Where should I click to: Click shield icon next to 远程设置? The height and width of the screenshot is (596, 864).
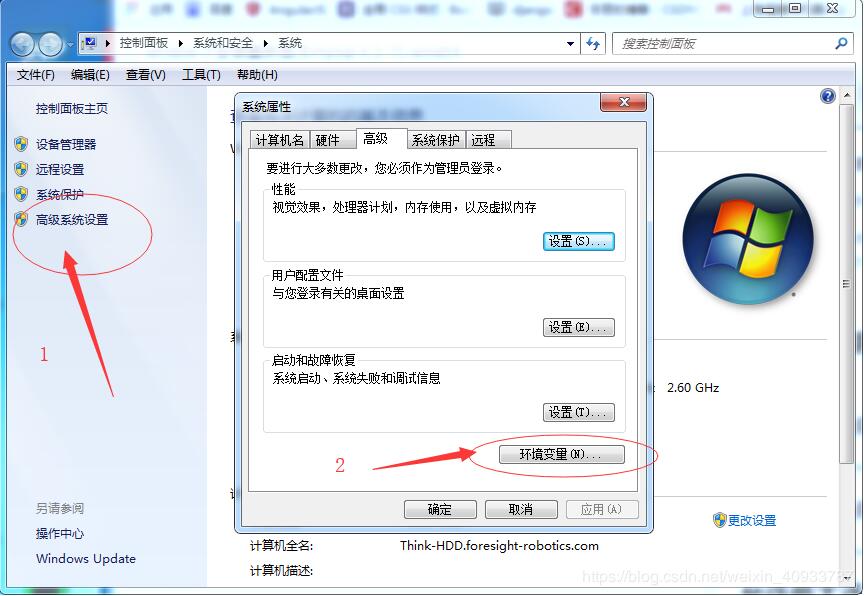coord(21,169)
